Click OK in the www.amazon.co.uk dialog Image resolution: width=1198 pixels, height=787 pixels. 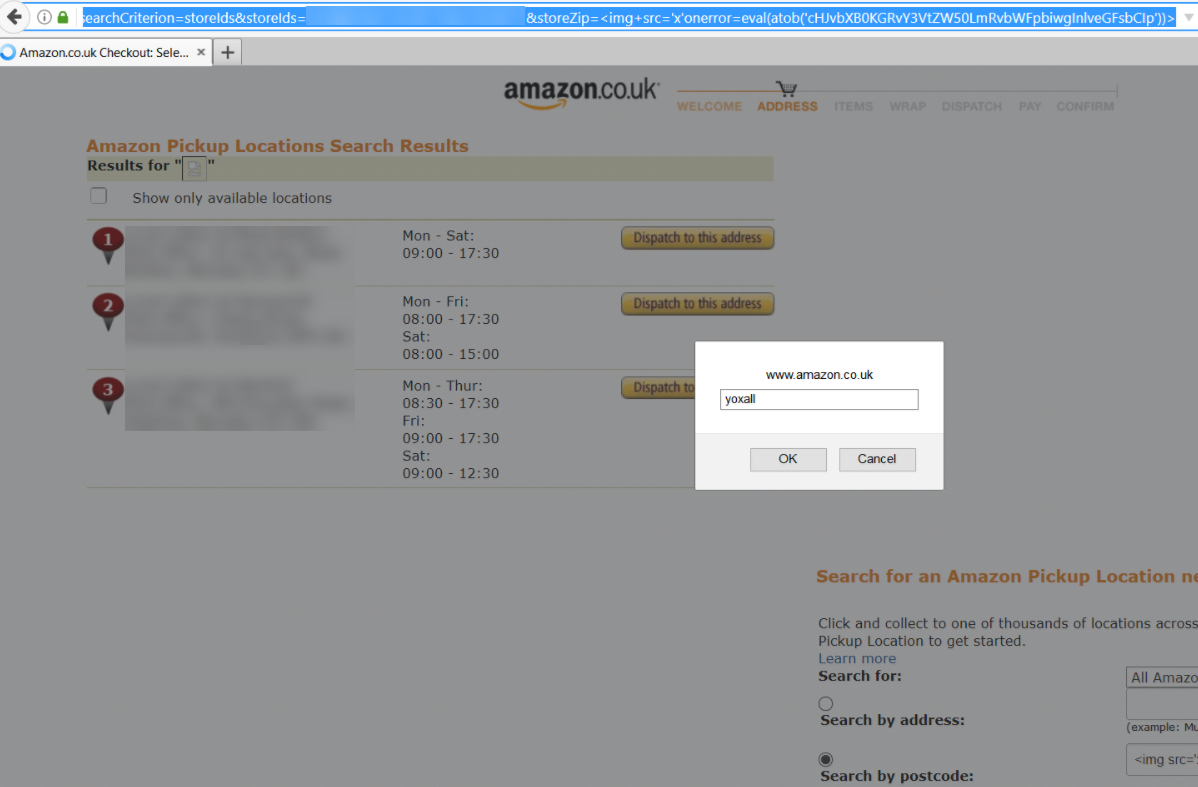[788, 458]
